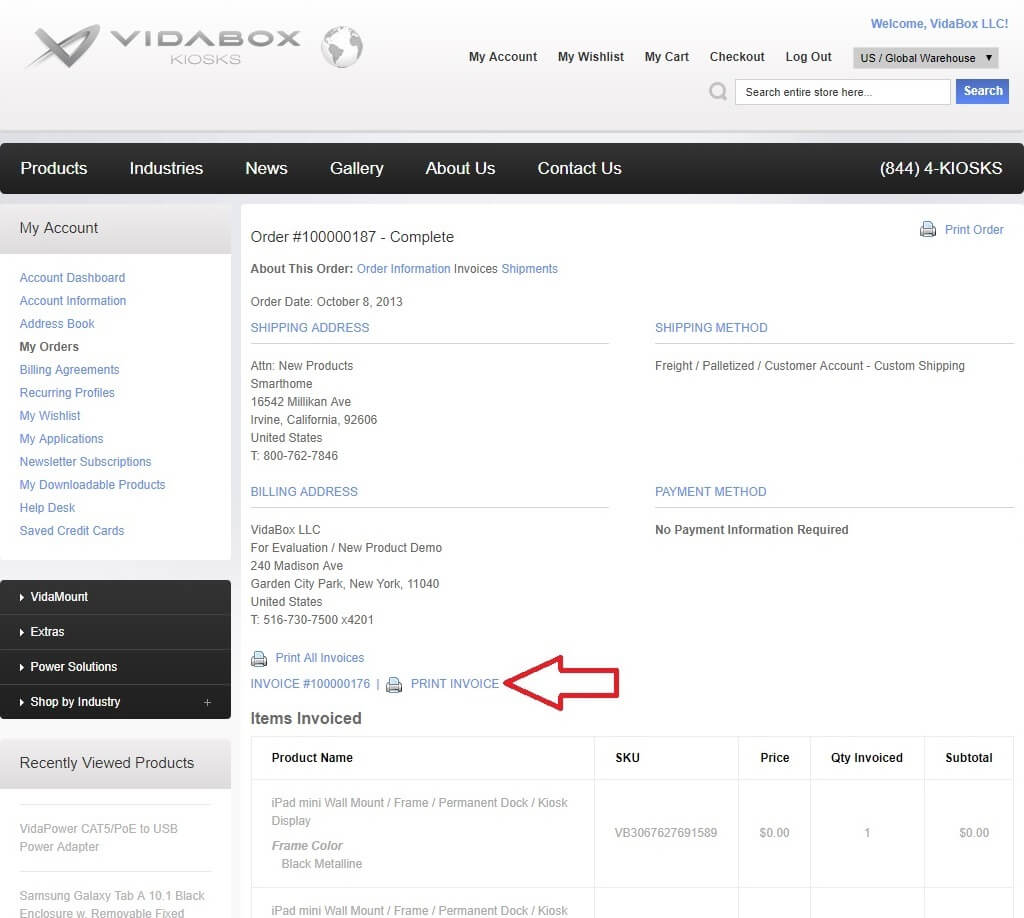The width and height of the screenshot is (1024, 918).
Task: Open Newsletter Subscriptions in sidebar
Action: point(85,462)
